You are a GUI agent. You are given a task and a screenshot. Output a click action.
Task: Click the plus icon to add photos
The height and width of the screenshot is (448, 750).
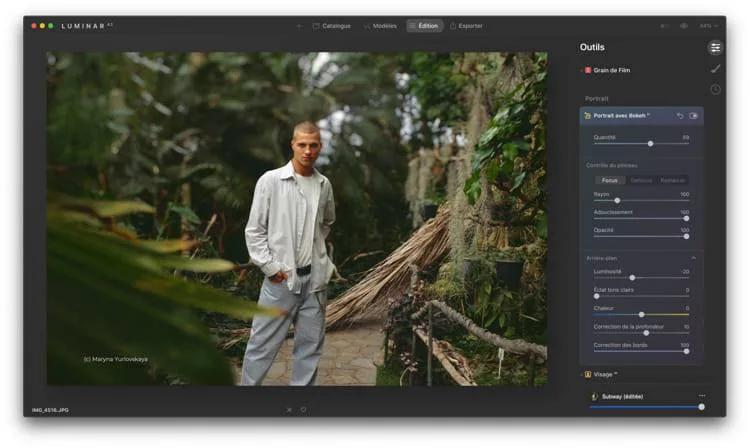click(298, 26)
